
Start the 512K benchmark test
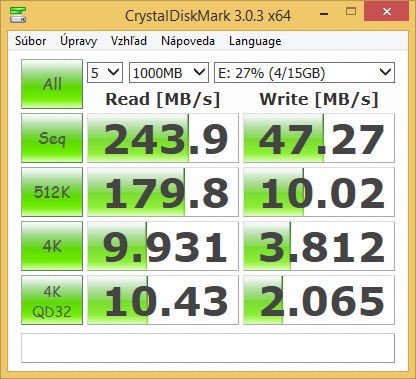(52, 192)
